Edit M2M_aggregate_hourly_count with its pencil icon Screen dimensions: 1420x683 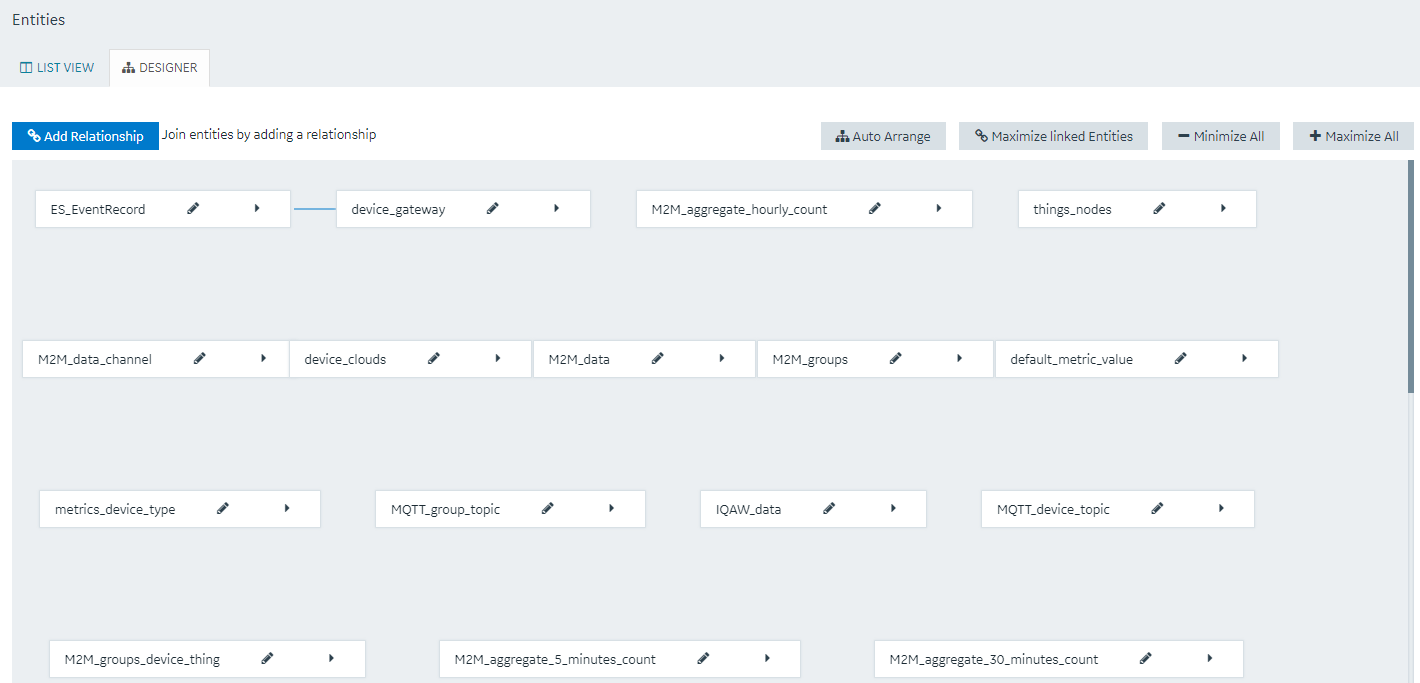coord(875,208)
